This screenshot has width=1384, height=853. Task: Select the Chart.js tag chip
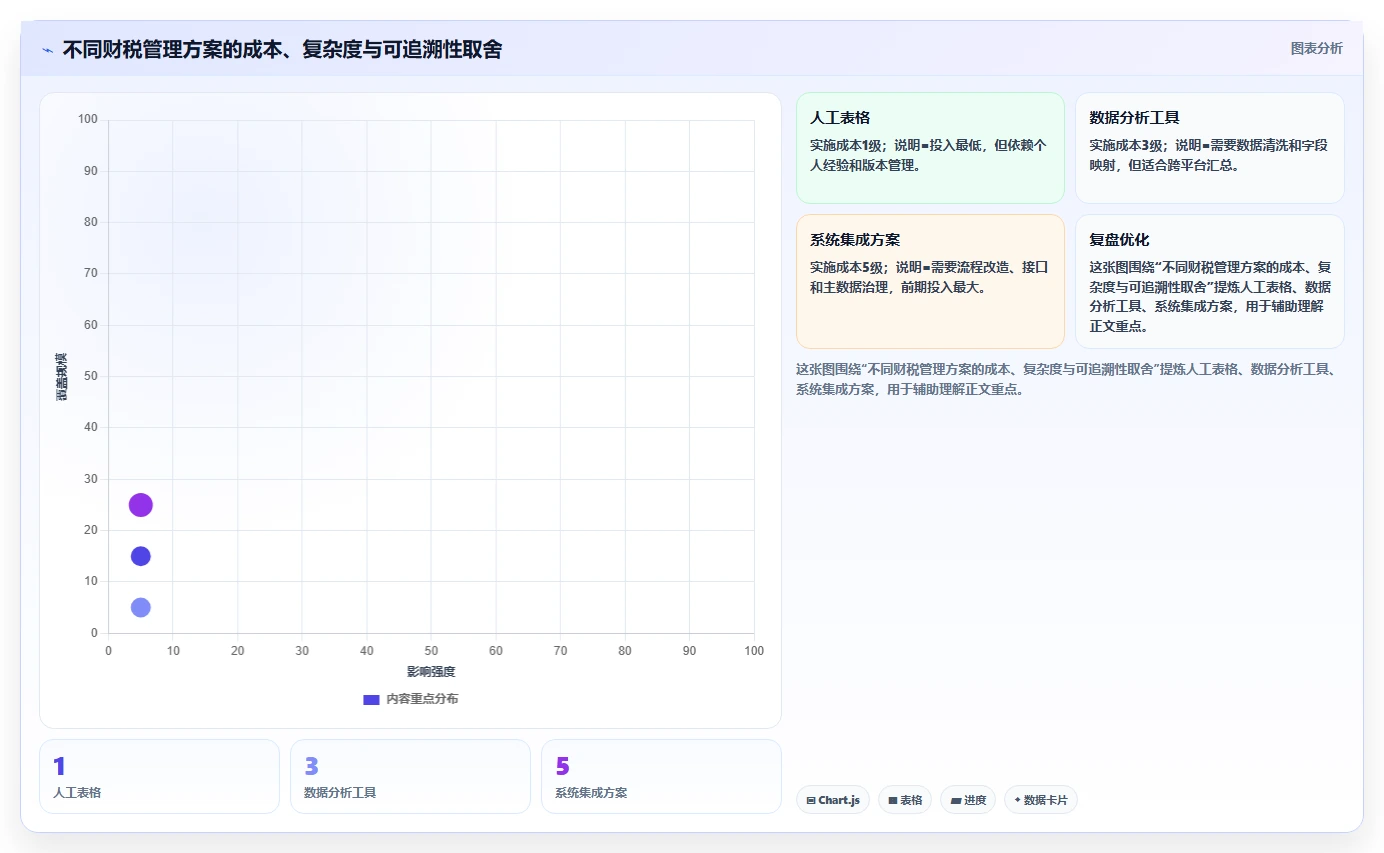(833, 800)
